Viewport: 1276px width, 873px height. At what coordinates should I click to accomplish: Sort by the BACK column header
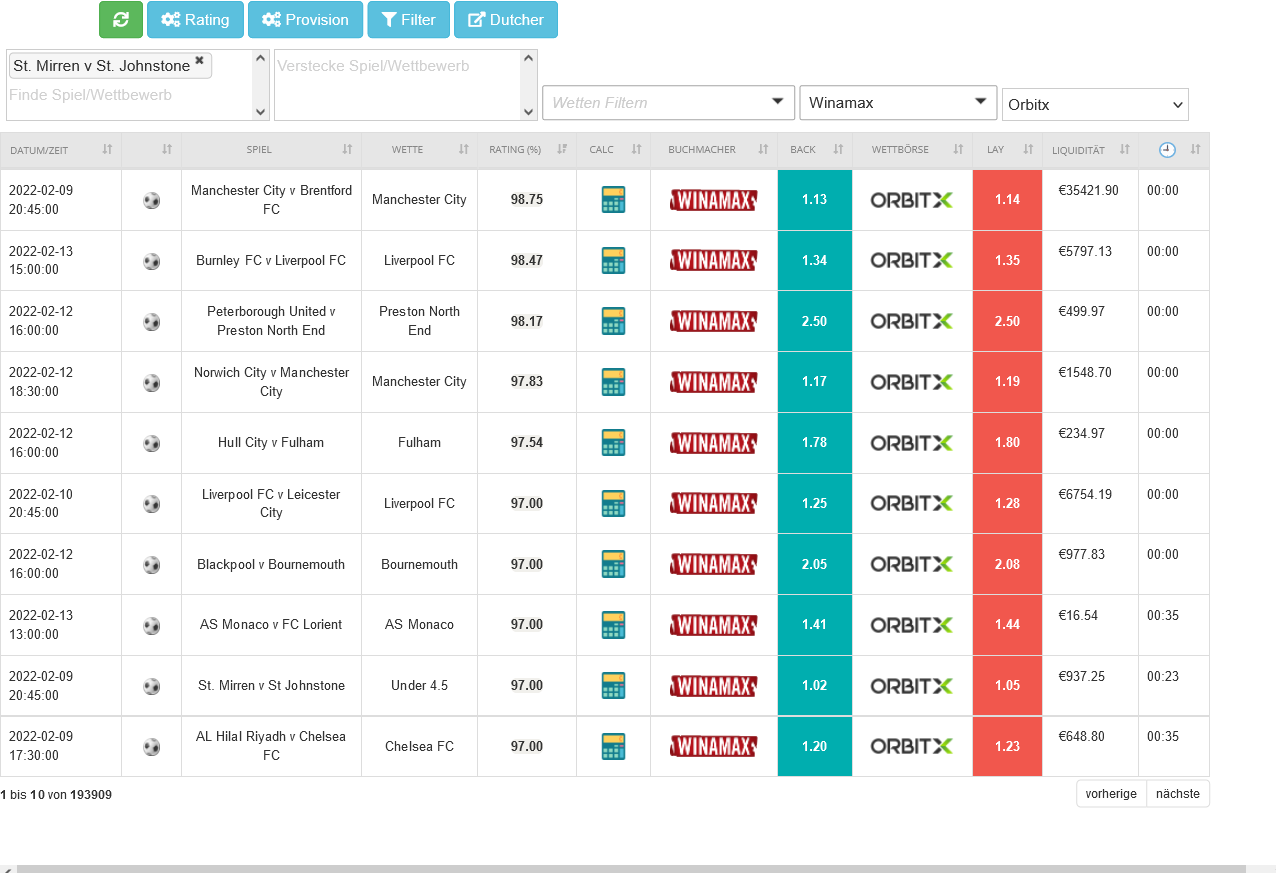(x=815, y=150)
